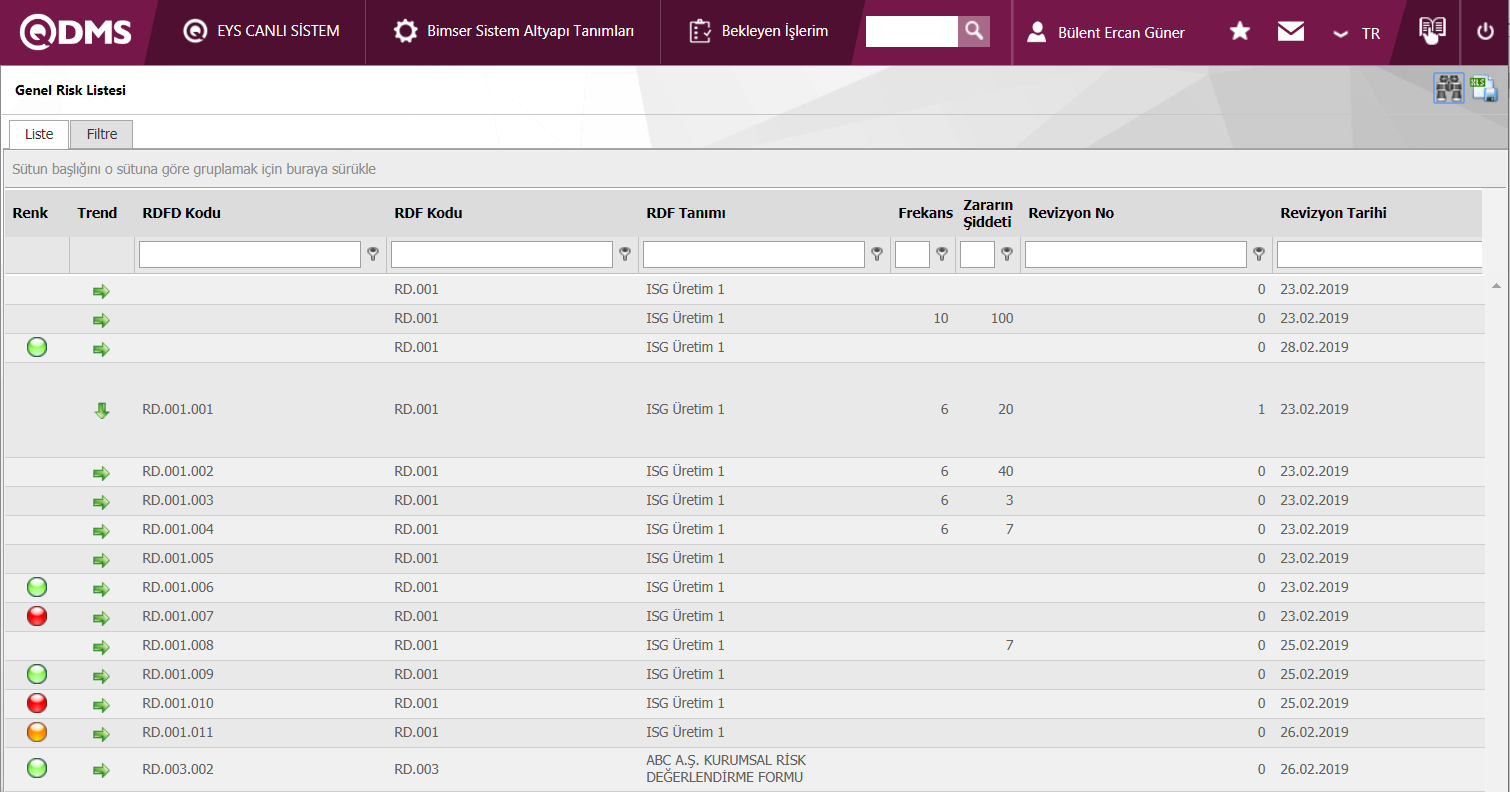Open filter options for Frekans column
1510x792 pixels.
pos(942,255)
